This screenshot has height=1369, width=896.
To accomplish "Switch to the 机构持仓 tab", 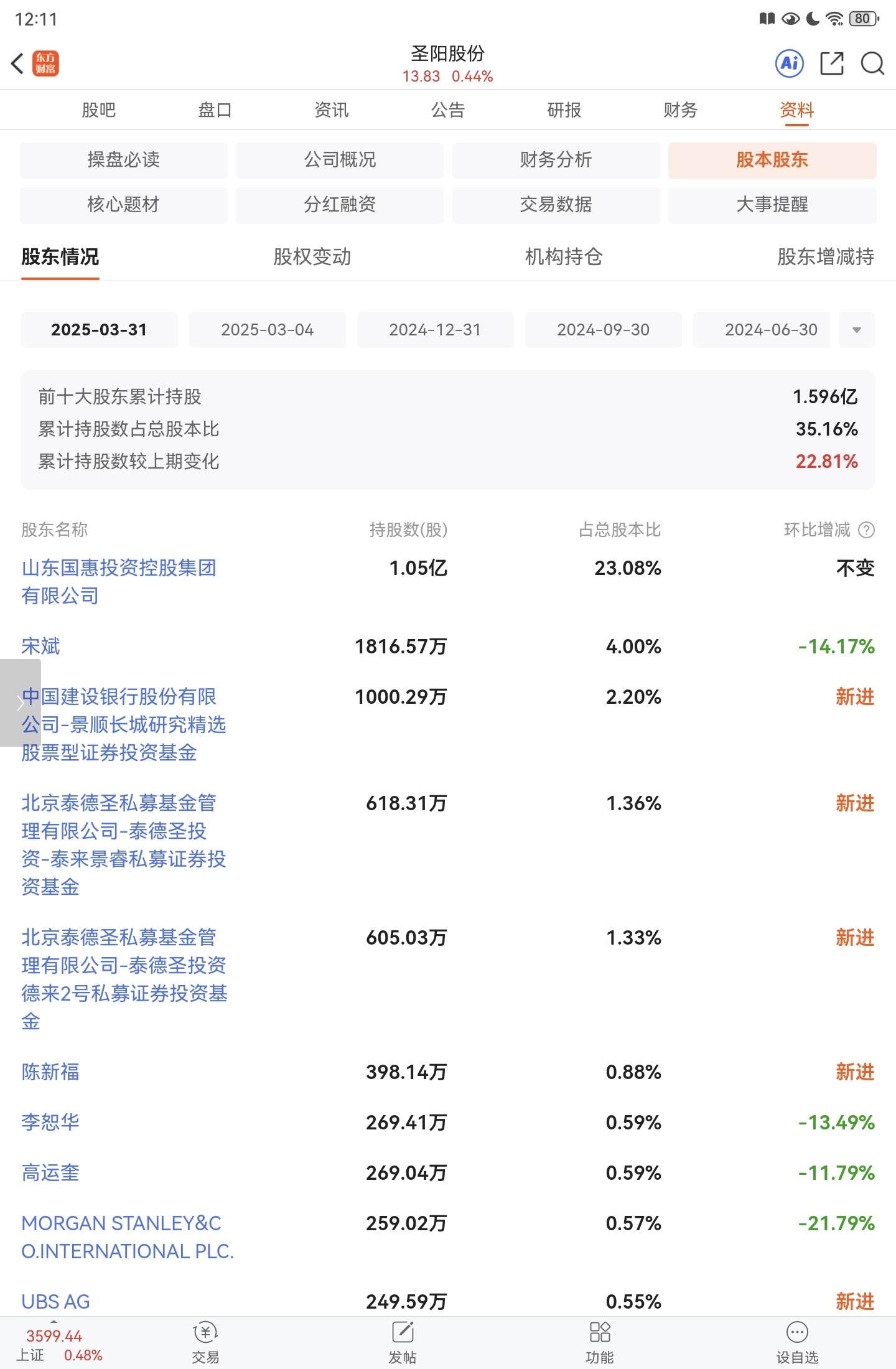I will [x=564, y=256].
